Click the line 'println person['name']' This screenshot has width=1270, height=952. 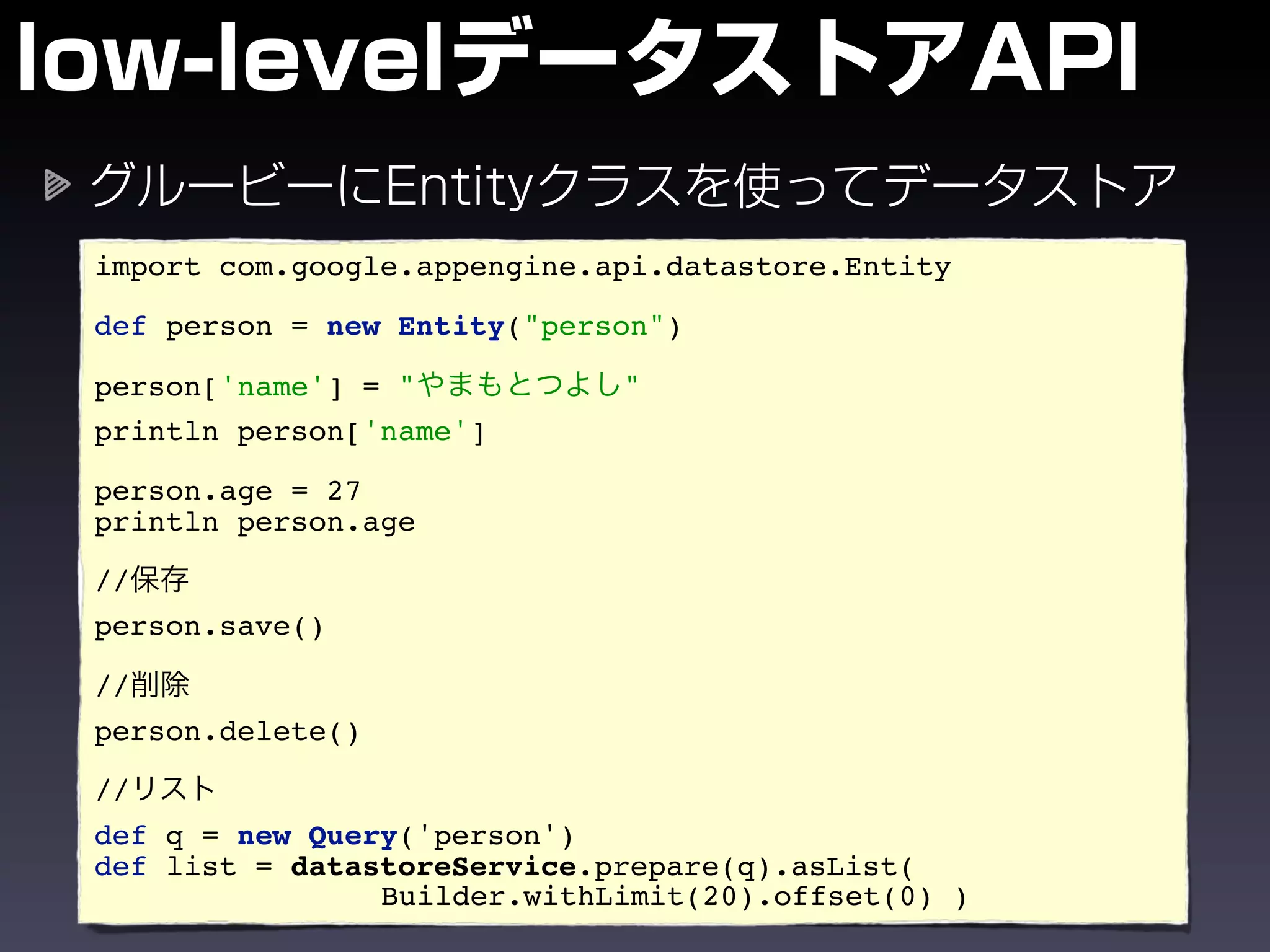point(289,432)
